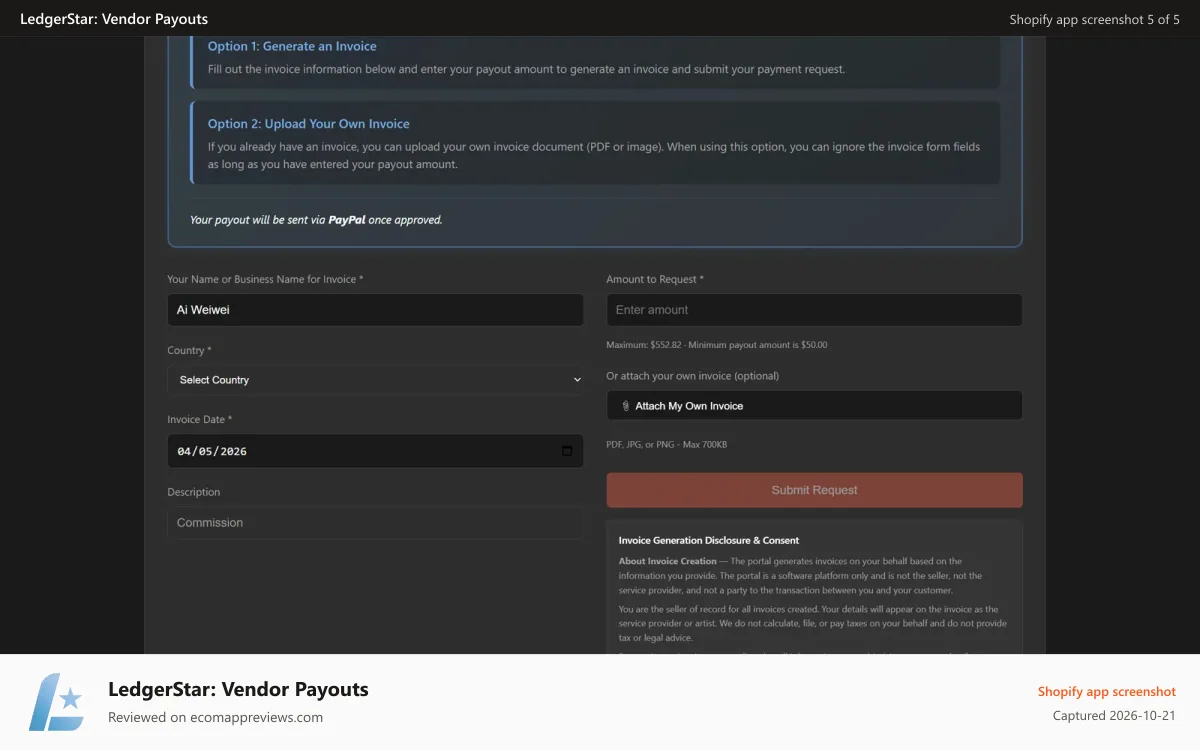The width and height of the screenshot is (1200, 750).
Task: Click the Or attach your own invoice label
Action: click(x=693, y=376)
